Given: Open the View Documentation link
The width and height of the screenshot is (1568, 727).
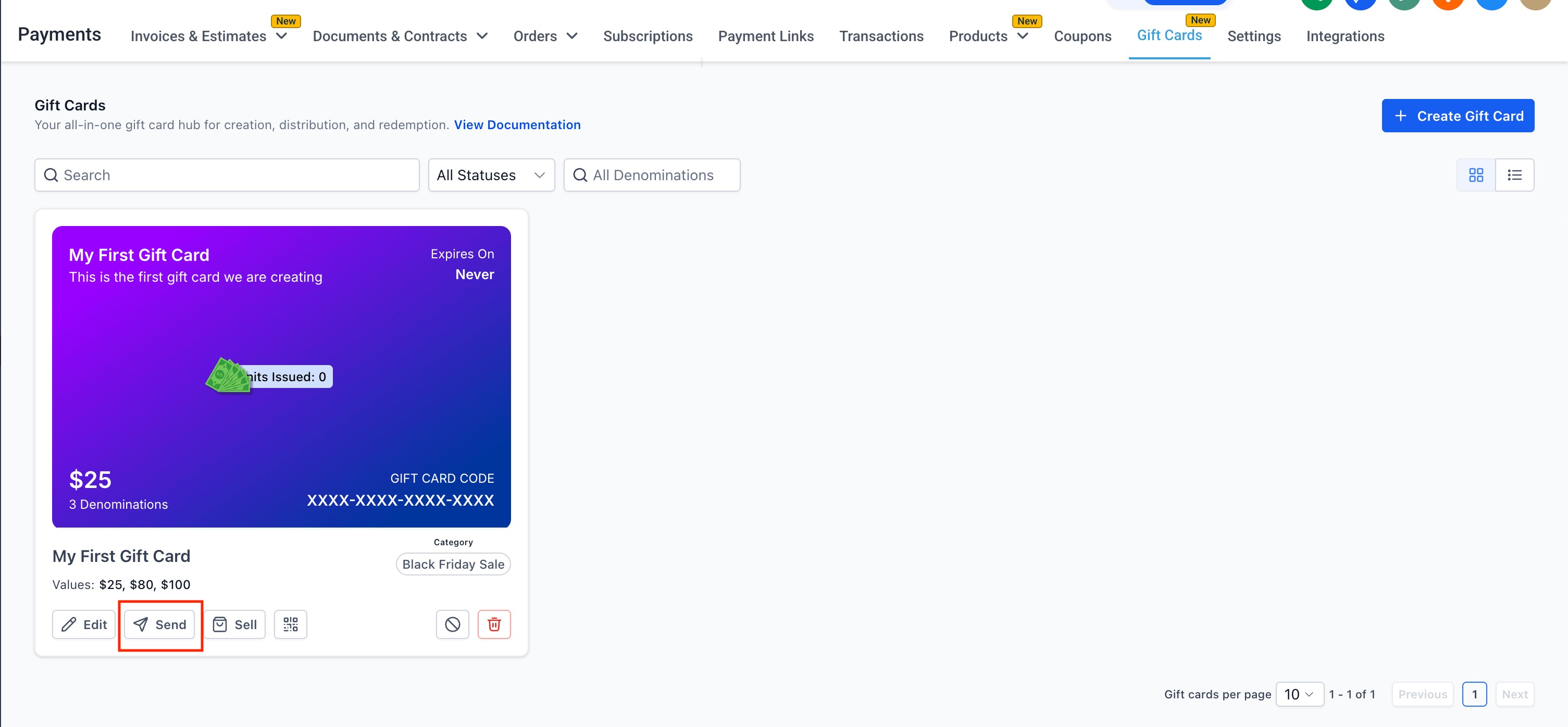Looking at the screenshot, I should (x=517, y=124).
